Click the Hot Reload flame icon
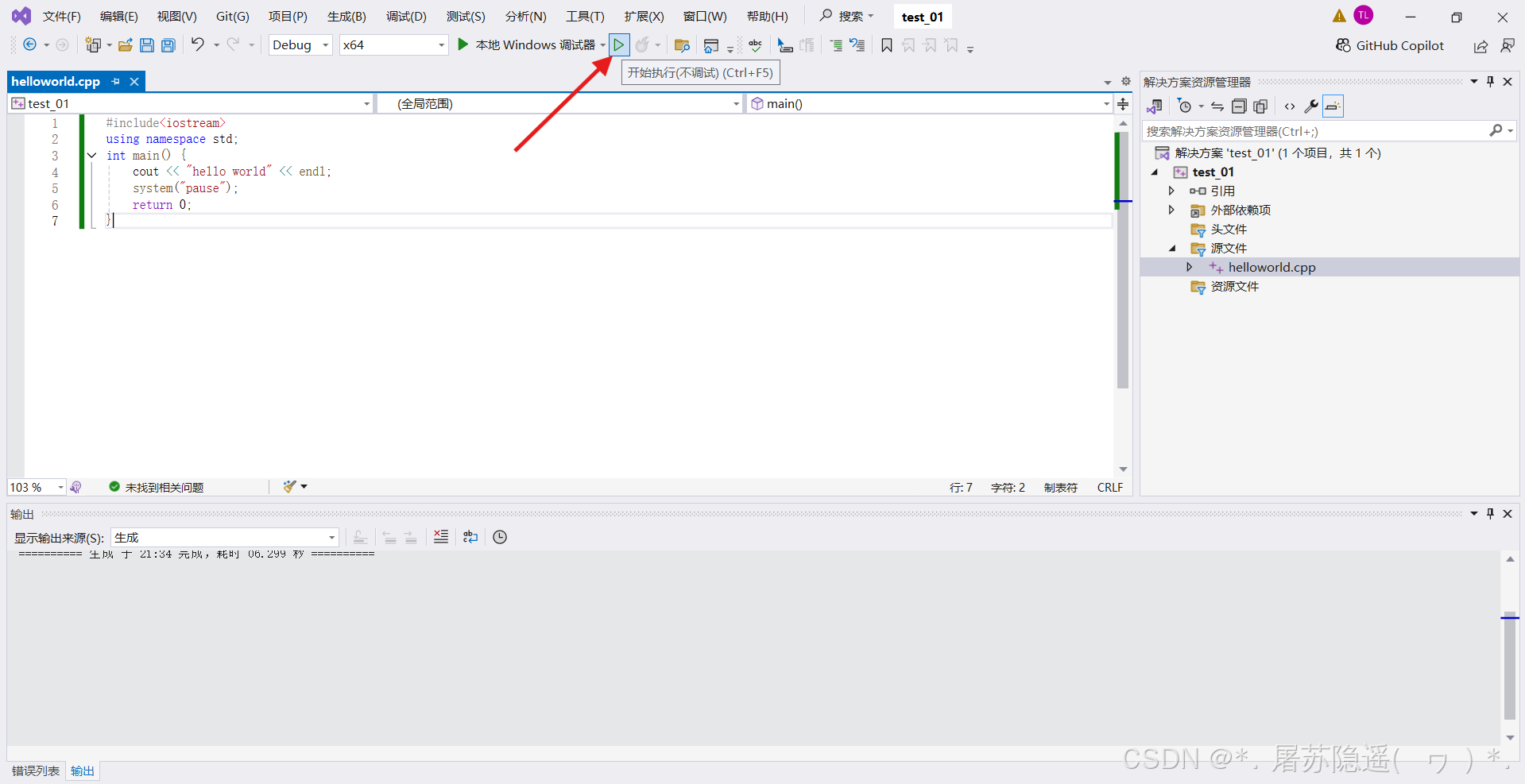Image resolution: width=1525 pixels, height=784 pixels. [642, 45]
